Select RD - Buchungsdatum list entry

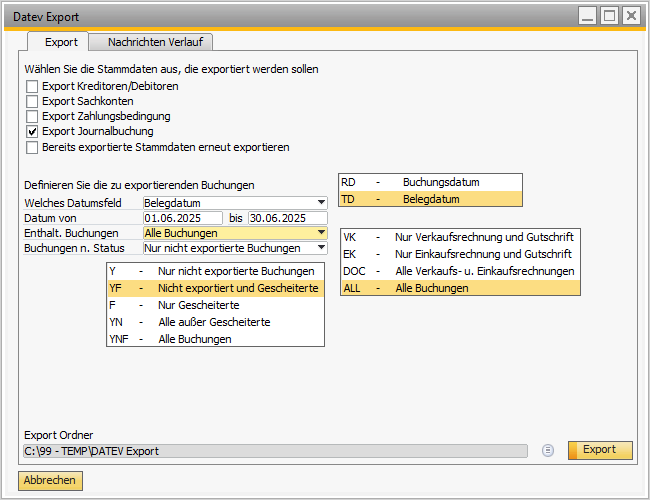click(x=430, y=182)
